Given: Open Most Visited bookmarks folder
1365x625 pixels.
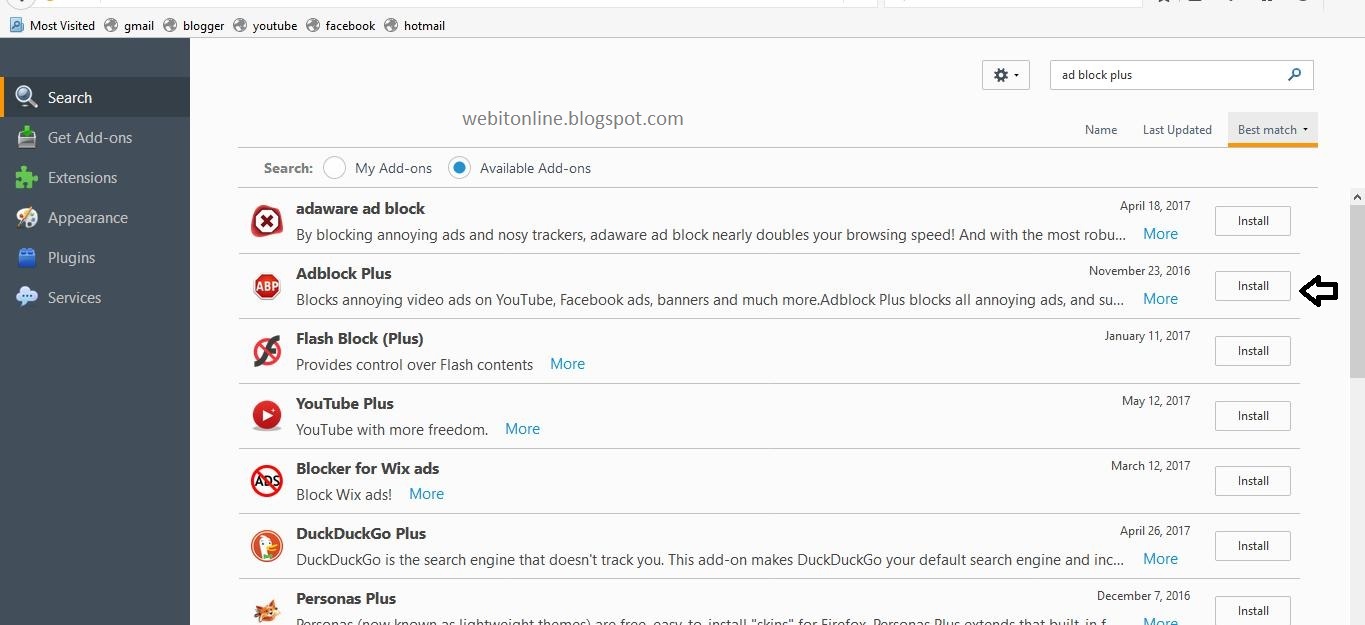Looking at the screenshot, I should pyautogui.click(x=52, y=25).
